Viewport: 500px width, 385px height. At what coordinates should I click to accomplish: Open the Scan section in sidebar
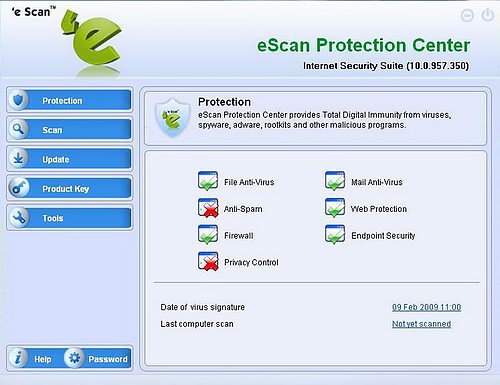70,129
